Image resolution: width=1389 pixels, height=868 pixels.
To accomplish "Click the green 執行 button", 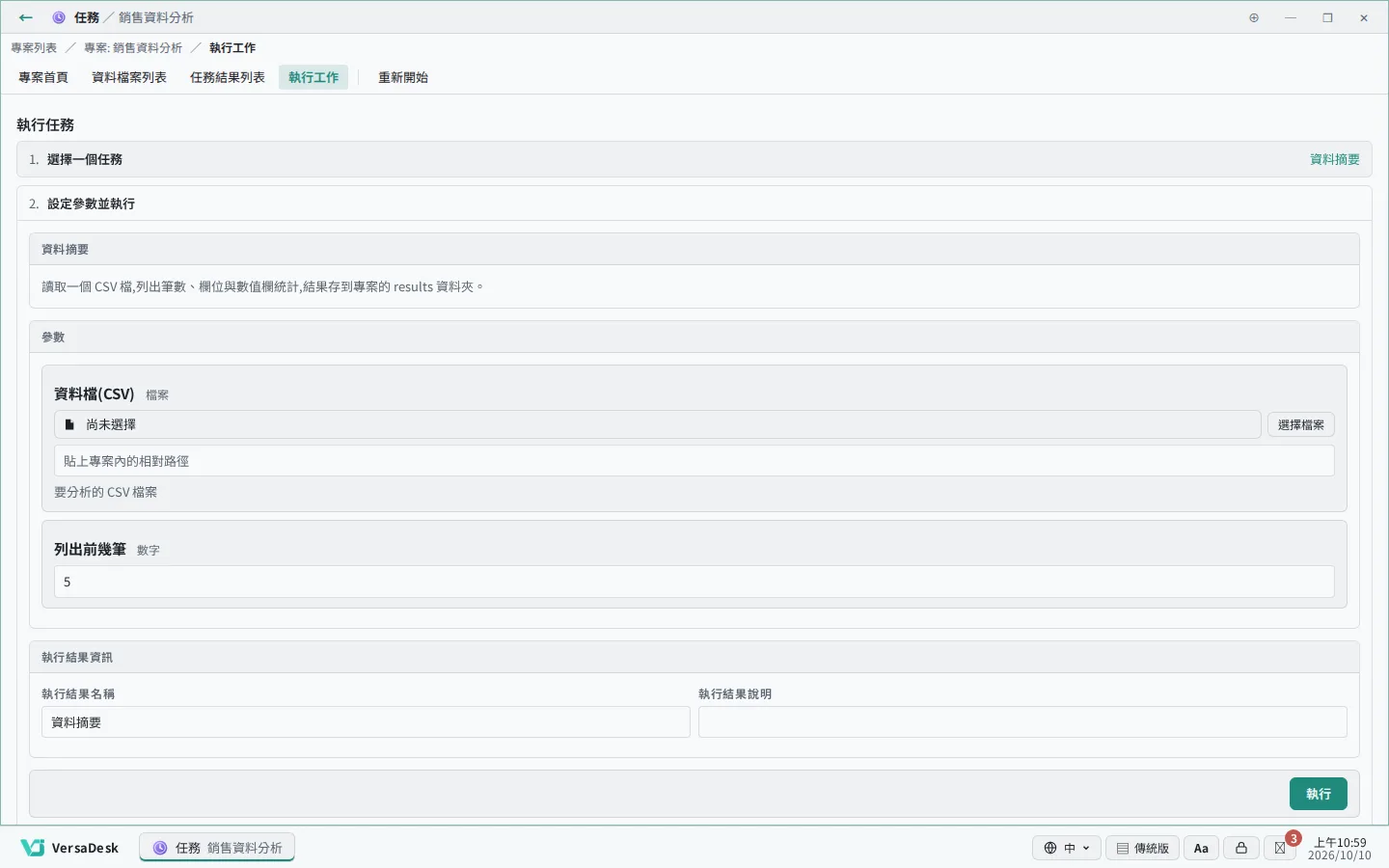I will click(1318, 794).
